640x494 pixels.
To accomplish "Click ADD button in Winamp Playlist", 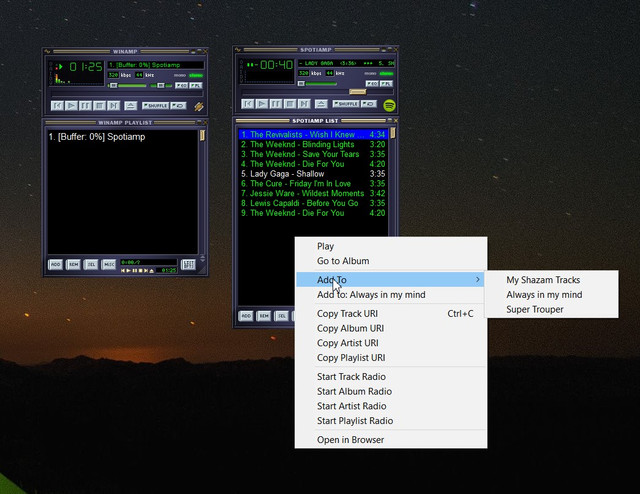I will 55,265.
